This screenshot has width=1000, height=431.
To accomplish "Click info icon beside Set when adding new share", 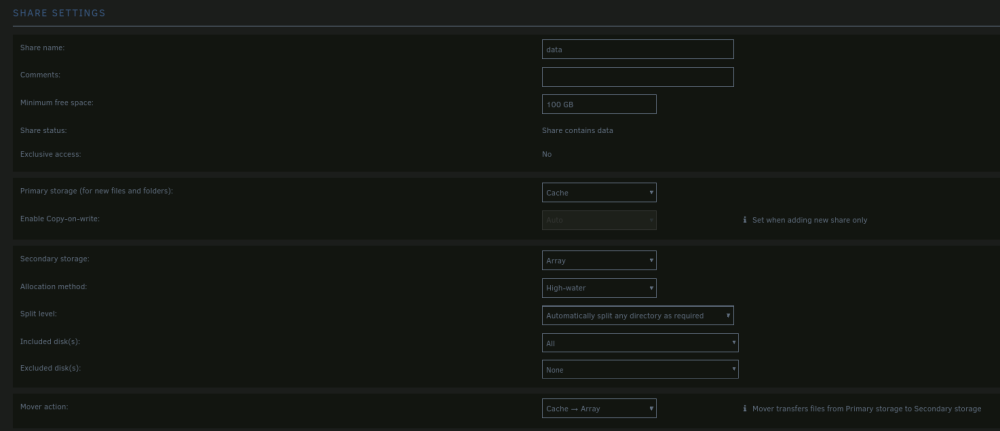I will pyautogui.click(x=744, y=220).
